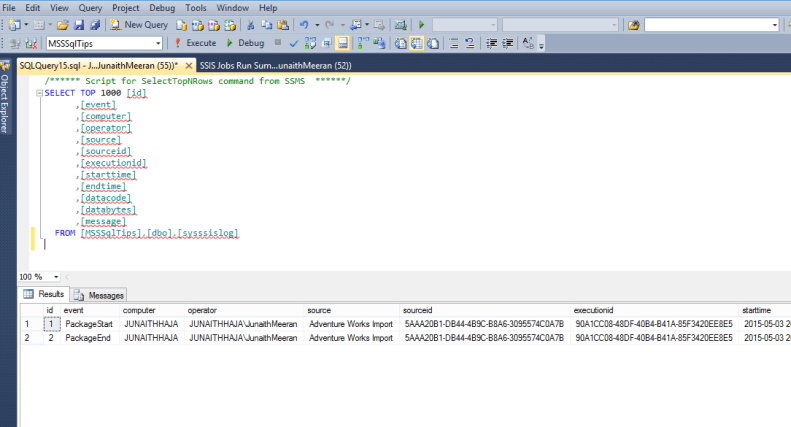Specify values for template parameters

pos(528,43)
